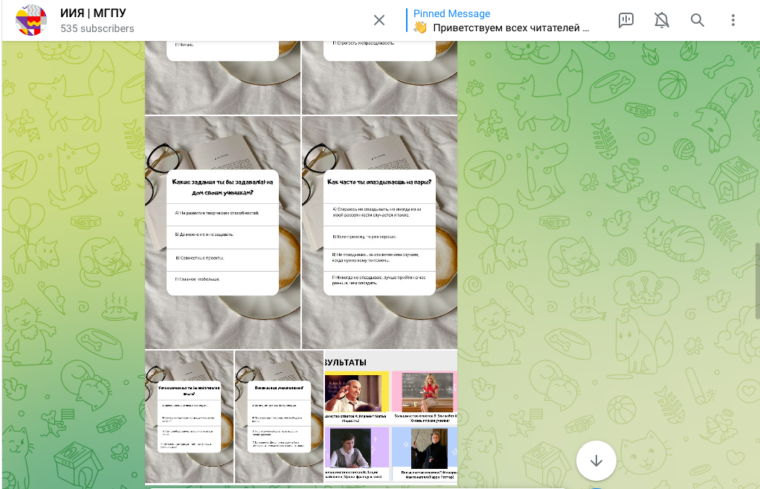Open the results image with four photos
This screenshot has width=760, height=489.
[x=390, y=416]
